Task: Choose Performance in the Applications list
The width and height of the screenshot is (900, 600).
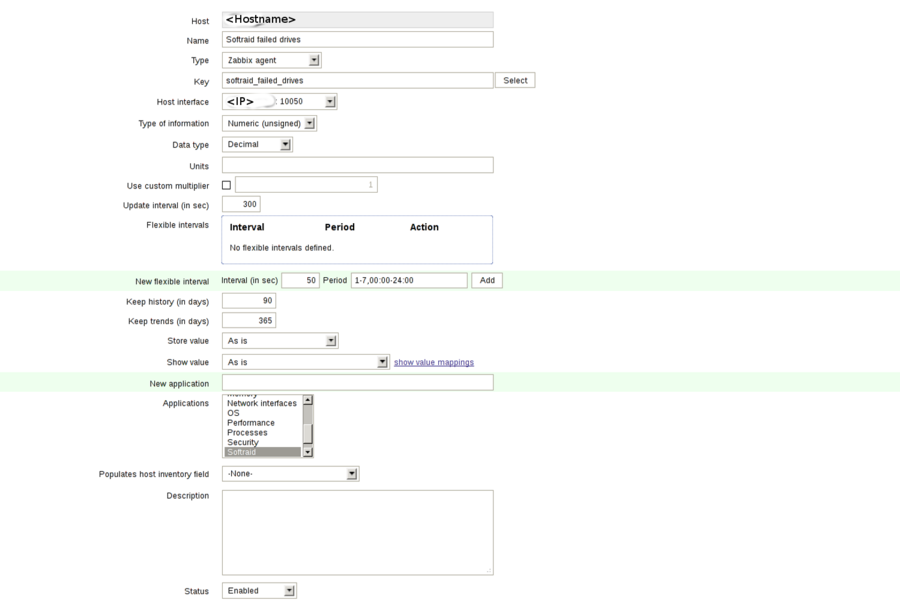Action: coord(251,423)
